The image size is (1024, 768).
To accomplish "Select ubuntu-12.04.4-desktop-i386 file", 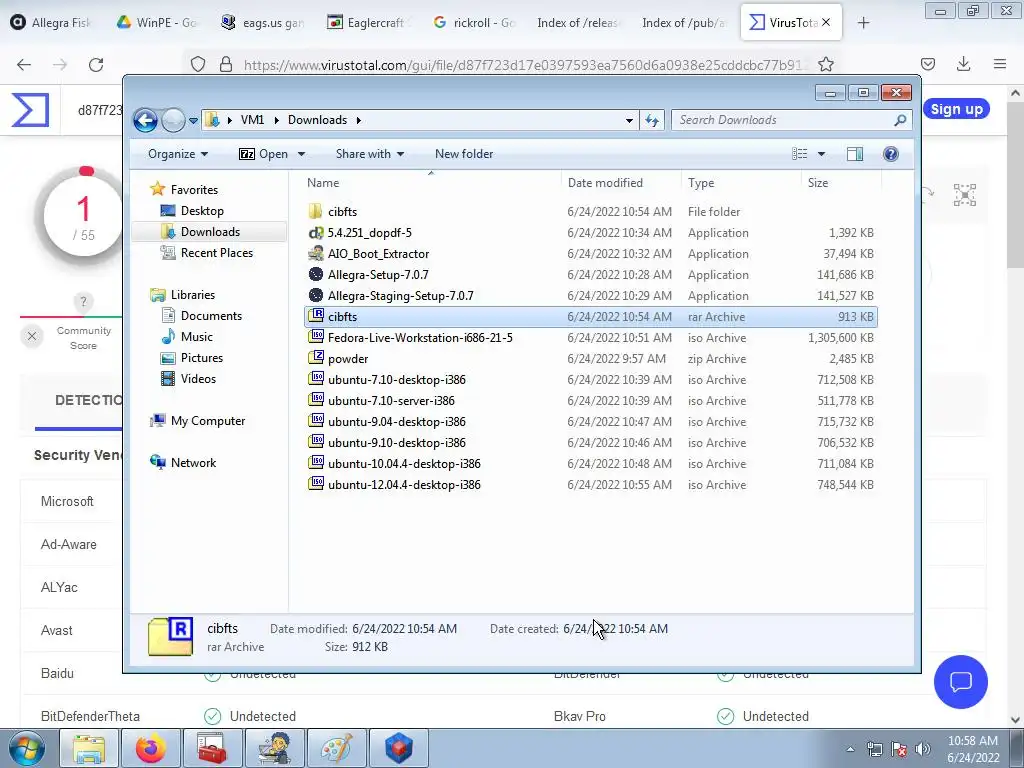I will point(404,485).
